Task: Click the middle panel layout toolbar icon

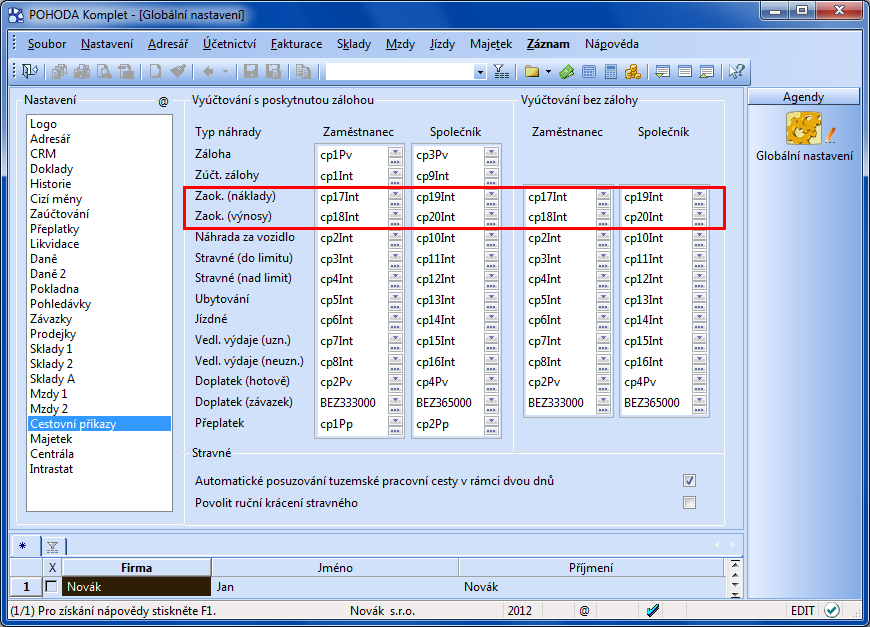Action: 685,71
